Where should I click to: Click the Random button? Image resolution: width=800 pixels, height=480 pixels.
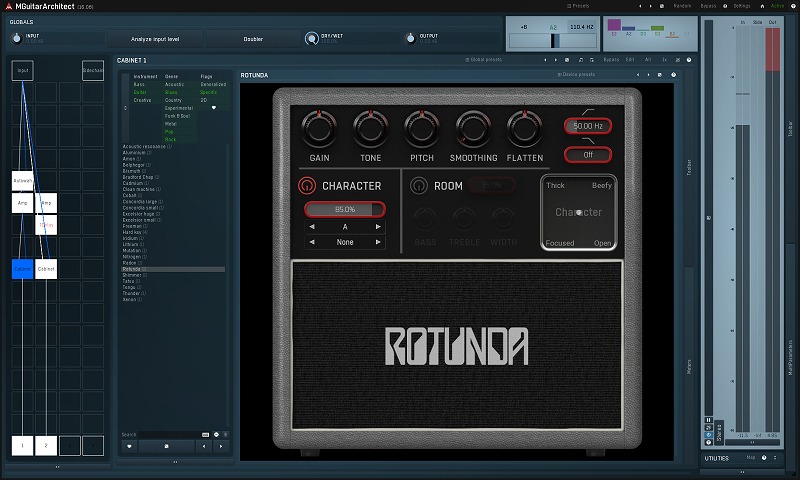click(683, 5)
